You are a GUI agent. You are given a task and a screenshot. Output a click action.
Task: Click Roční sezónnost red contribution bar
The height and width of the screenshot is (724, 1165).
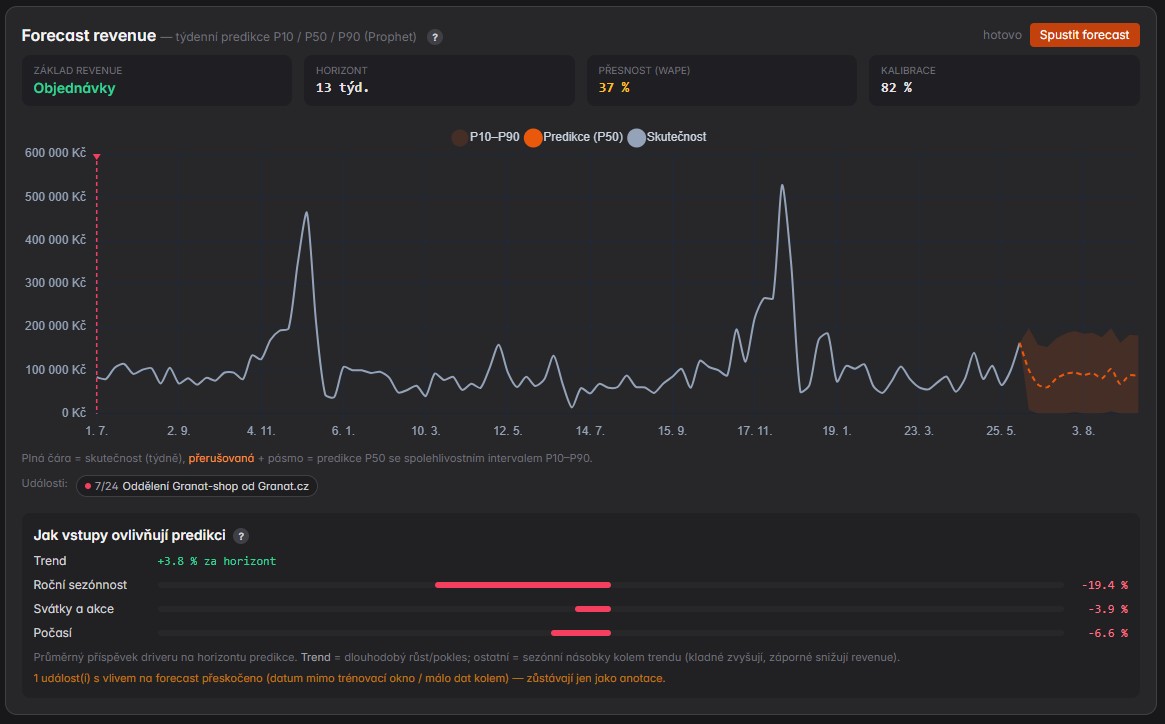(x=522, y=585)
